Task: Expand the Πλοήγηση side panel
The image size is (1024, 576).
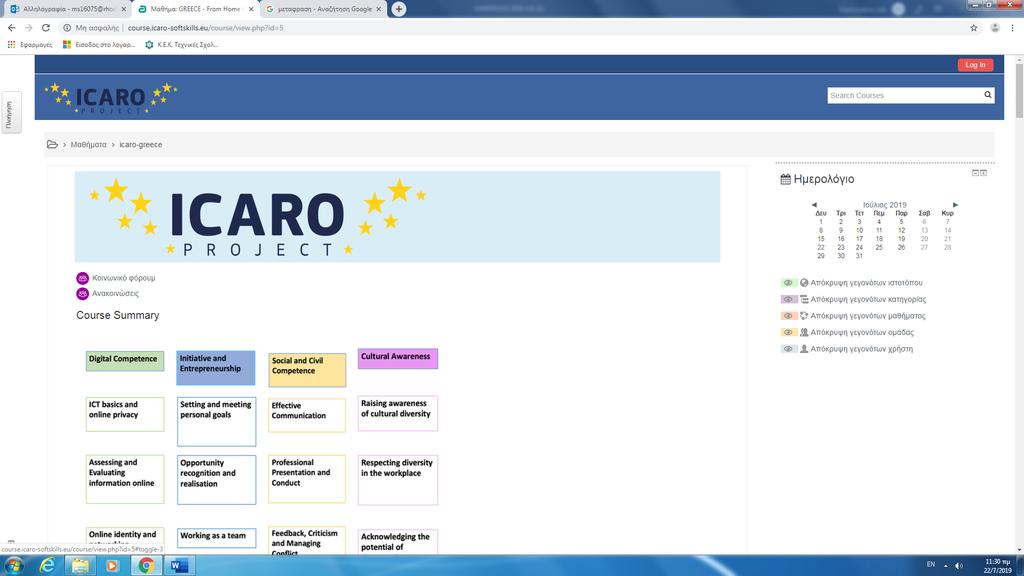Action: pyautogui.click(x=10, y=114)
